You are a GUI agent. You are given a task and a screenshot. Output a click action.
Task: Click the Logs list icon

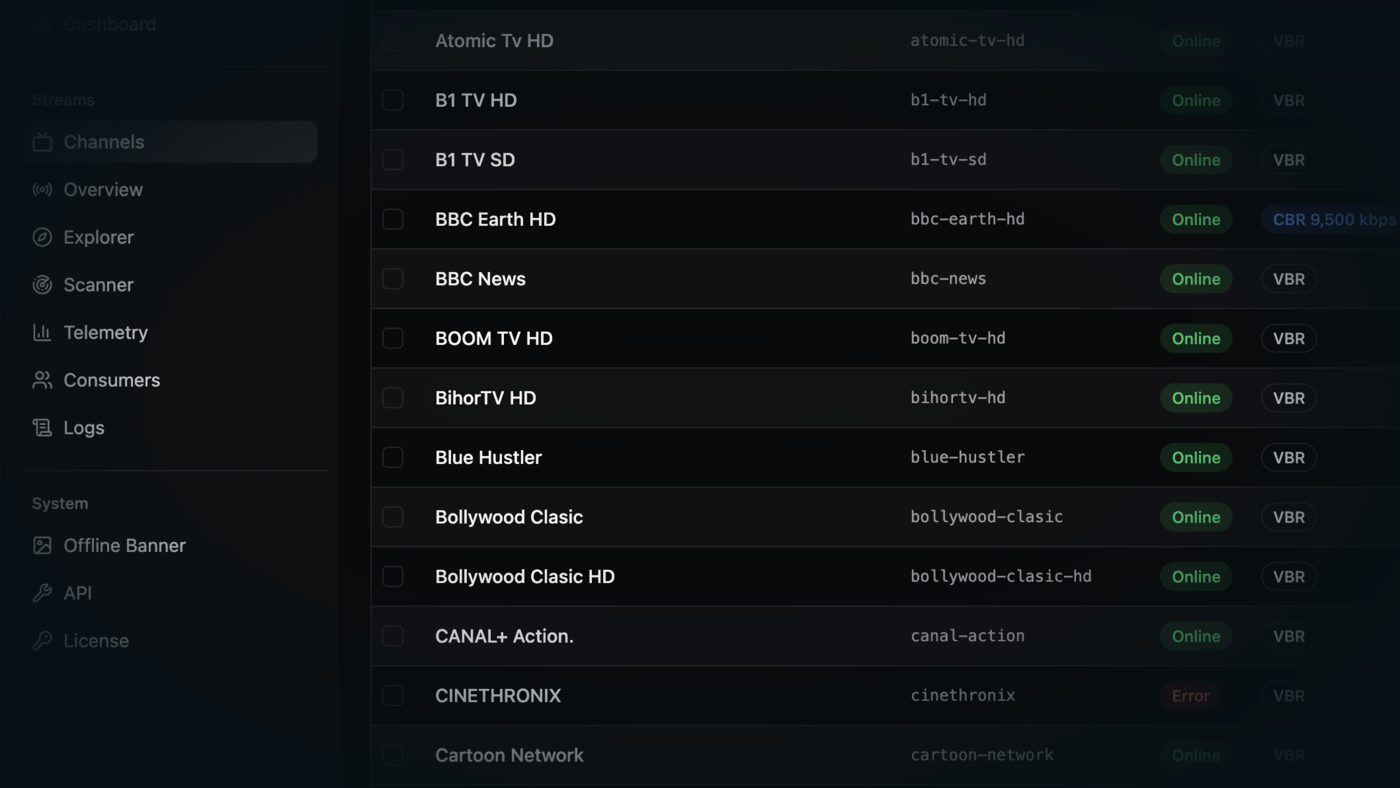click(x=42, y=427)
